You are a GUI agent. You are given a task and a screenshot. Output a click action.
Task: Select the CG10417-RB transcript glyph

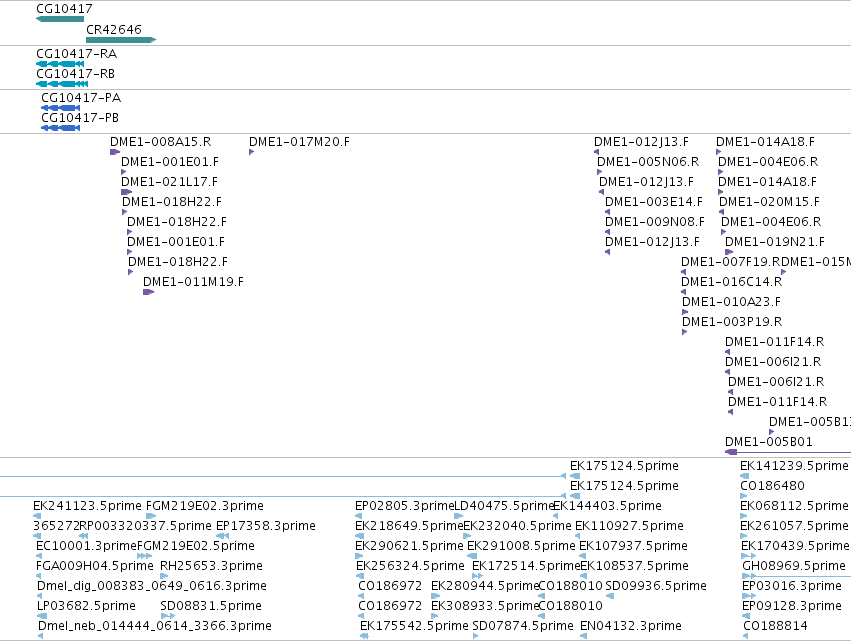tap(62, 84)
